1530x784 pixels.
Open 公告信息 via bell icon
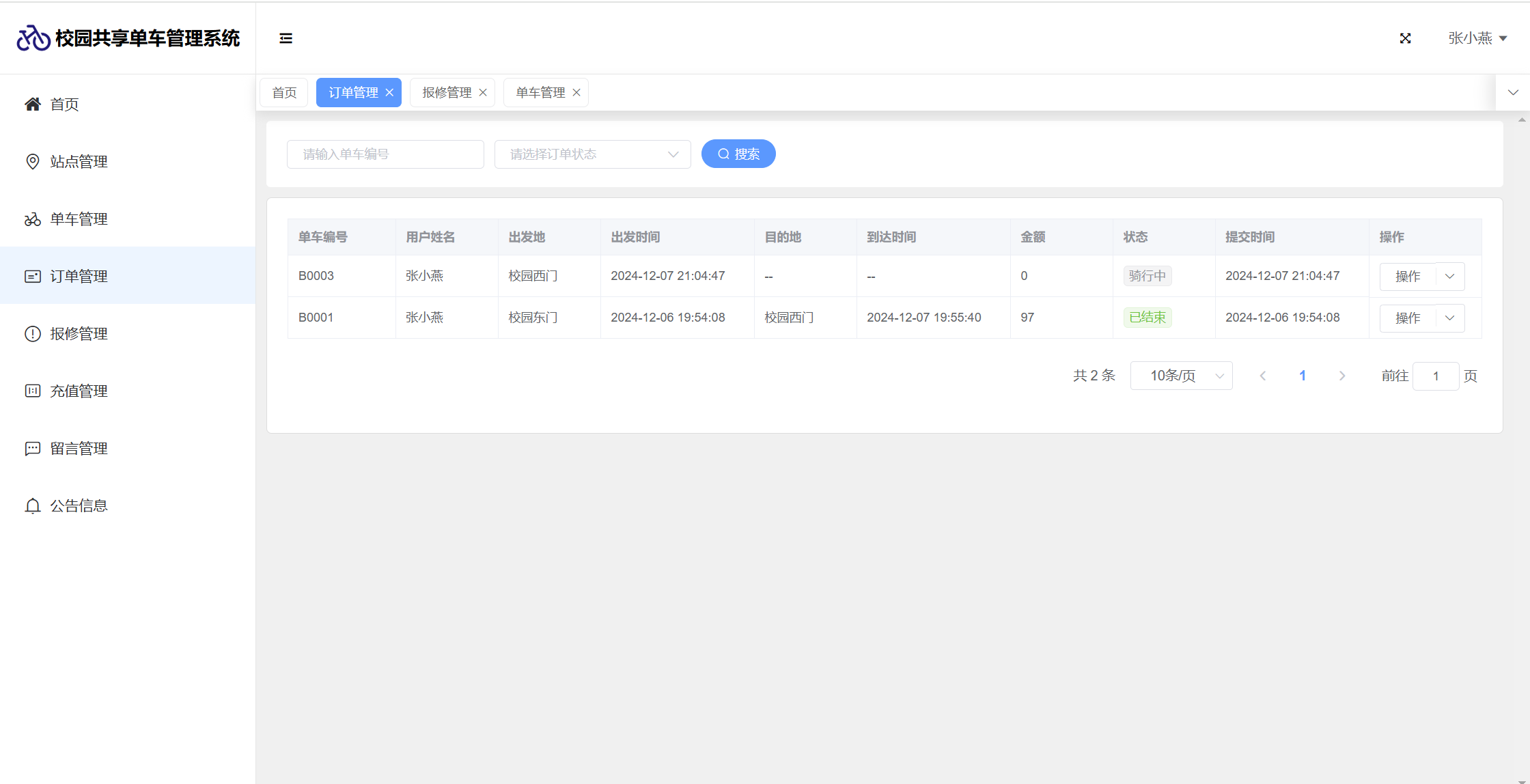tap(32, 506)
